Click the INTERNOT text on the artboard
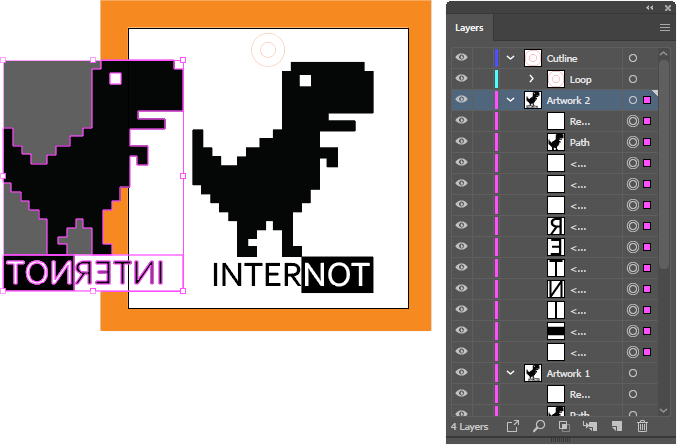The image size is (677, 445). tap(293, 275)
